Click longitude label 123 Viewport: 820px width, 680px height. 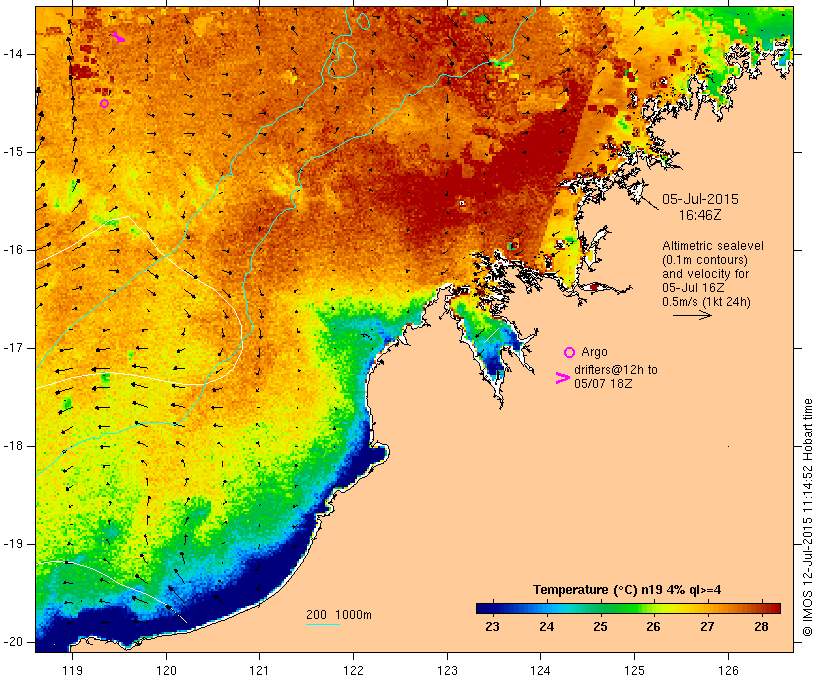coord(447,670)
